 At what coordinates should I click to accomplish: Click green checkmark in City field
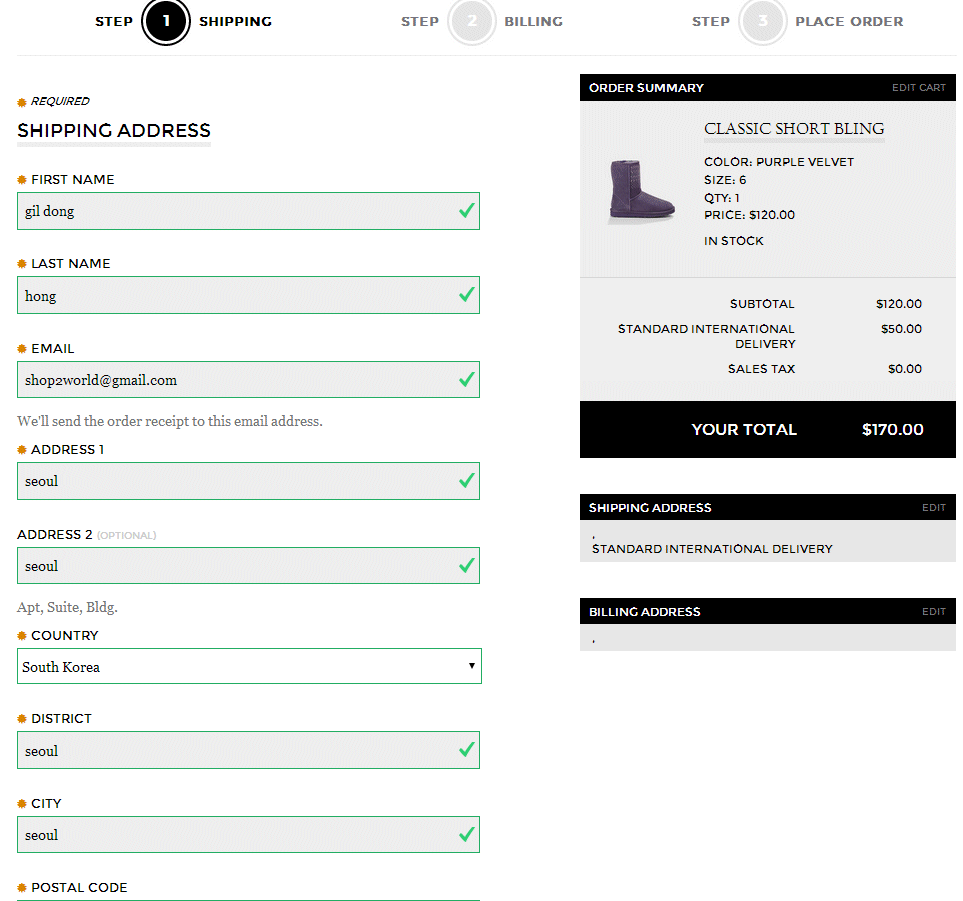466,835
